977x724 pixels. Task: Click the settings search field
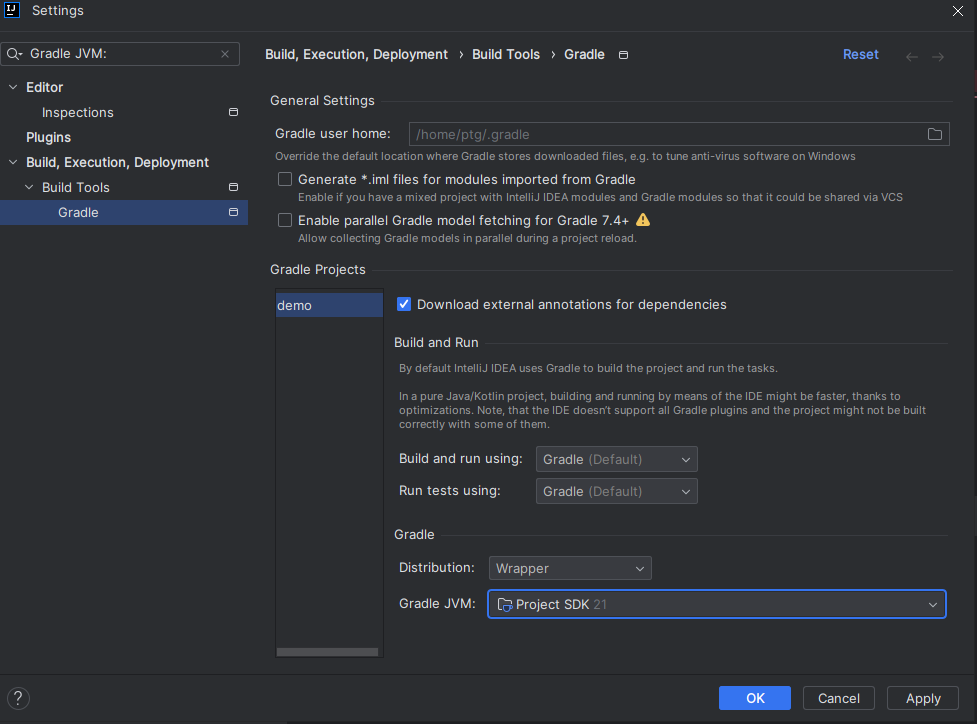click(120, 54)
